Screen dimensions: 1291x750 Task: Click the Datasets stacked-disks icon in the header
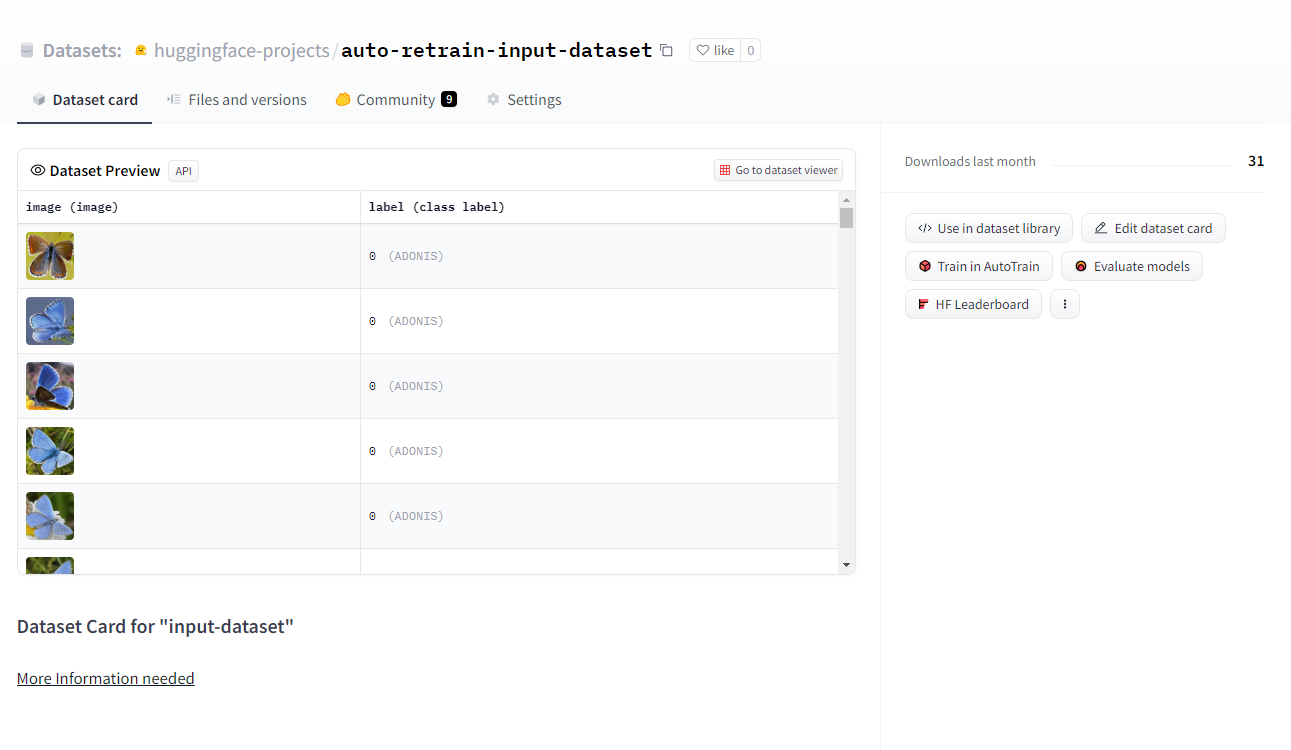click(29, 50)
